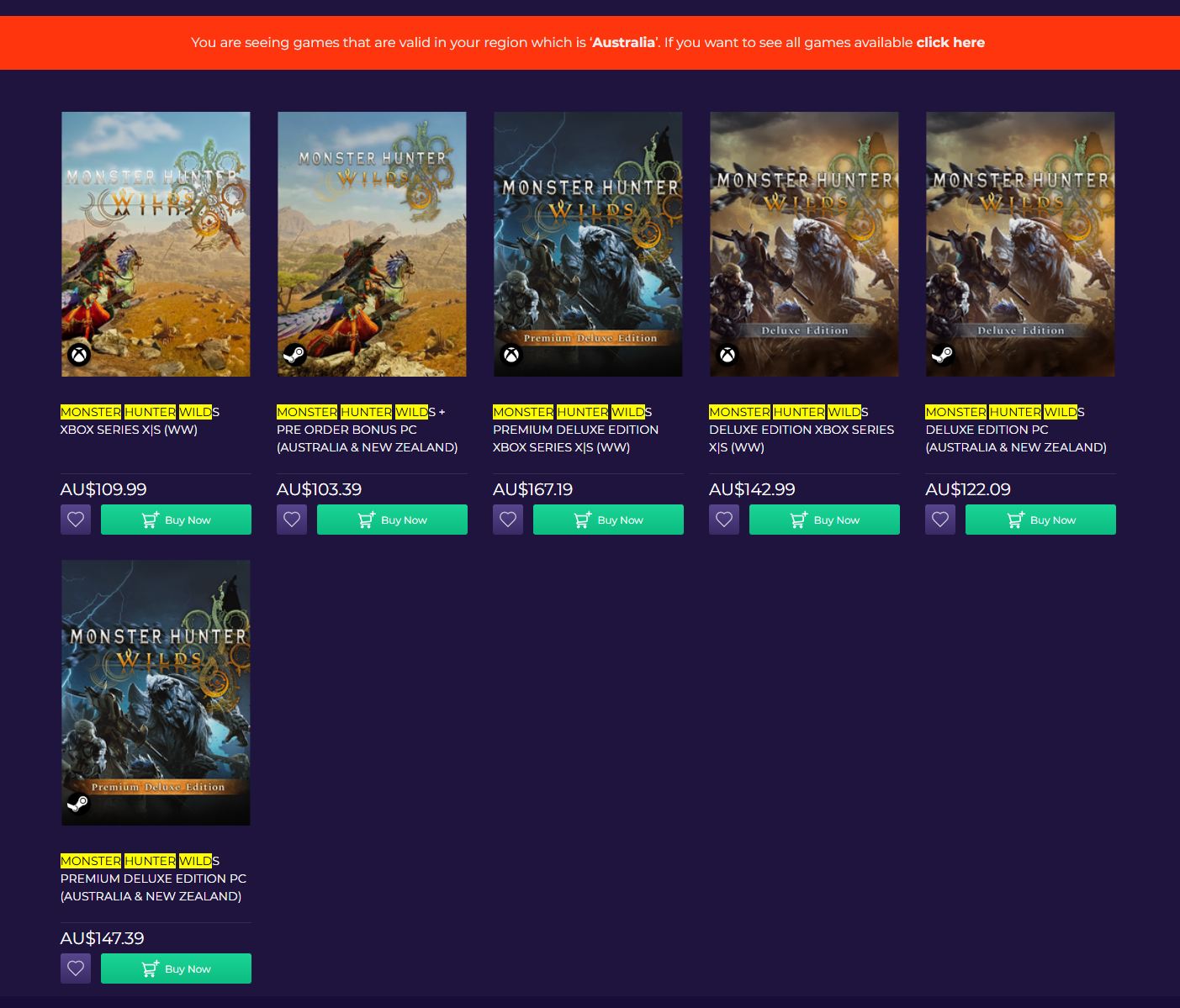This screenshot has width=1180, height=1008.
Task: Click Buy Now for the Pre Order Bonus PC edition
Action: click(392, 520)
